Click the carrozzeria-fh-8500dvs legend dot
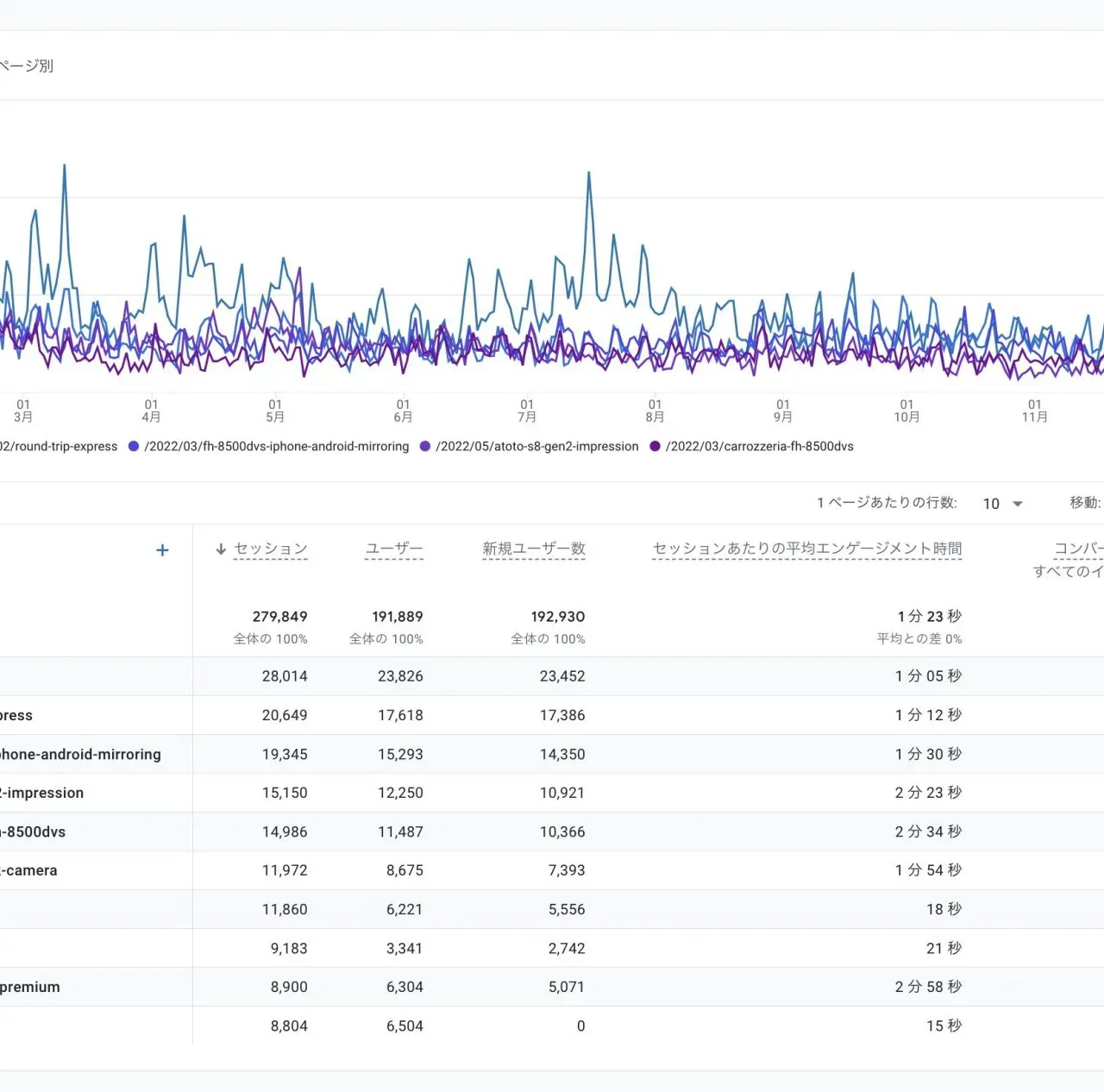The image size is (1104, 1092). (x=655, y=446)
